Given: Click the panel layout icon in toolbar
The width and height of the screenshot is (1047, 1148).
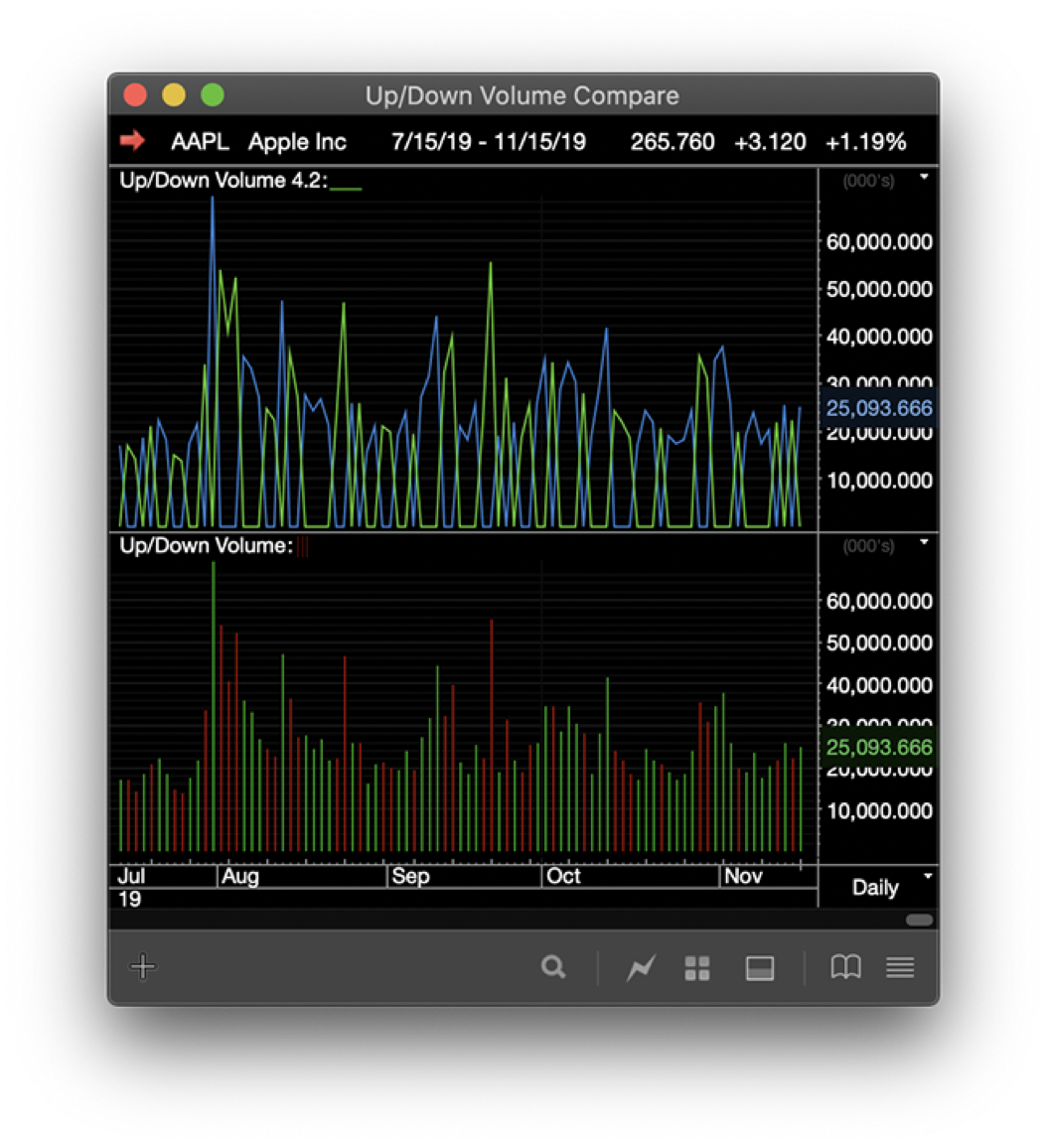Looking at the screenshot, I should (x=760, y=966).
